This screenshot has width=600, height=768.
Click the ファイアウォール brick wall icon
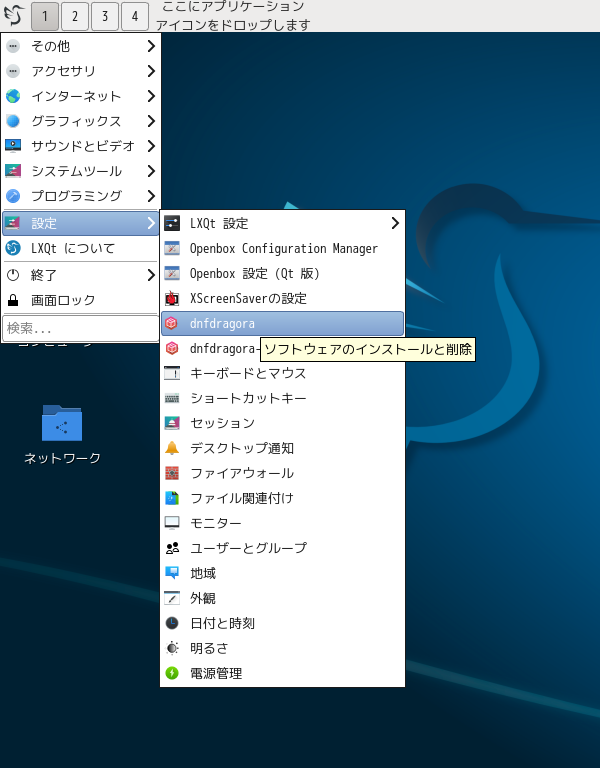[x=172, y=473]
